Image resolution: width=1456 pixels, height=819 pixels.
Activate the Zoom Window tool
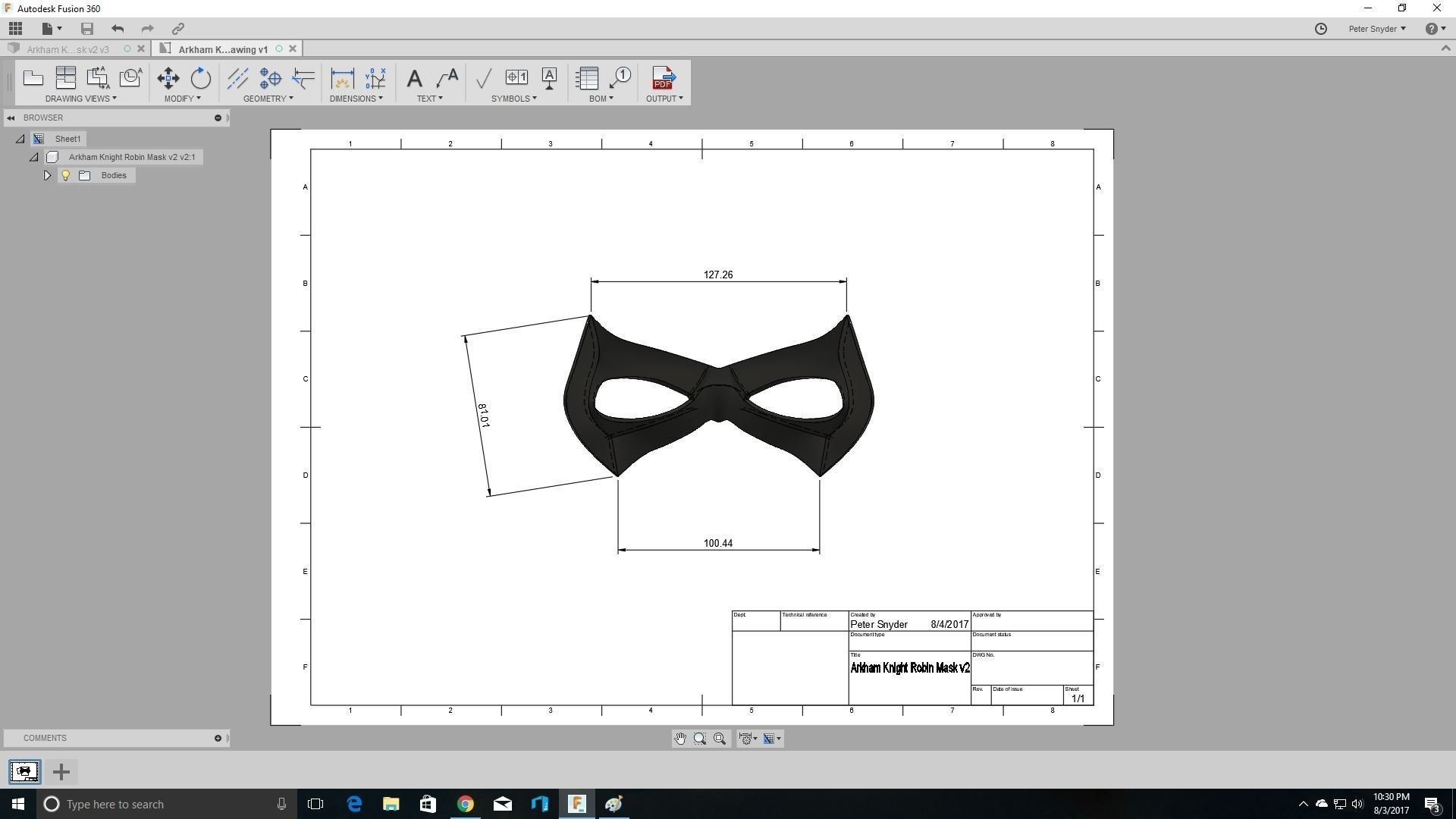(700, 739)
